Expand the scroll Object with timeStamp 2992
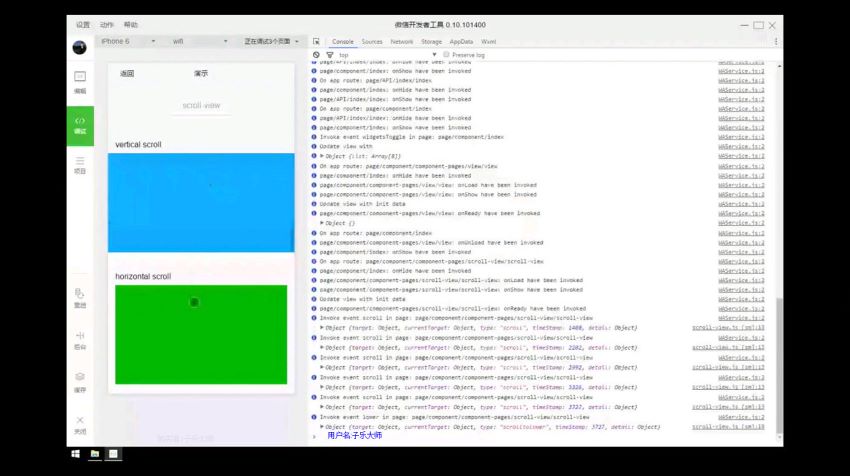The width and height of the screenshot is (850, 476). (322, 368)
